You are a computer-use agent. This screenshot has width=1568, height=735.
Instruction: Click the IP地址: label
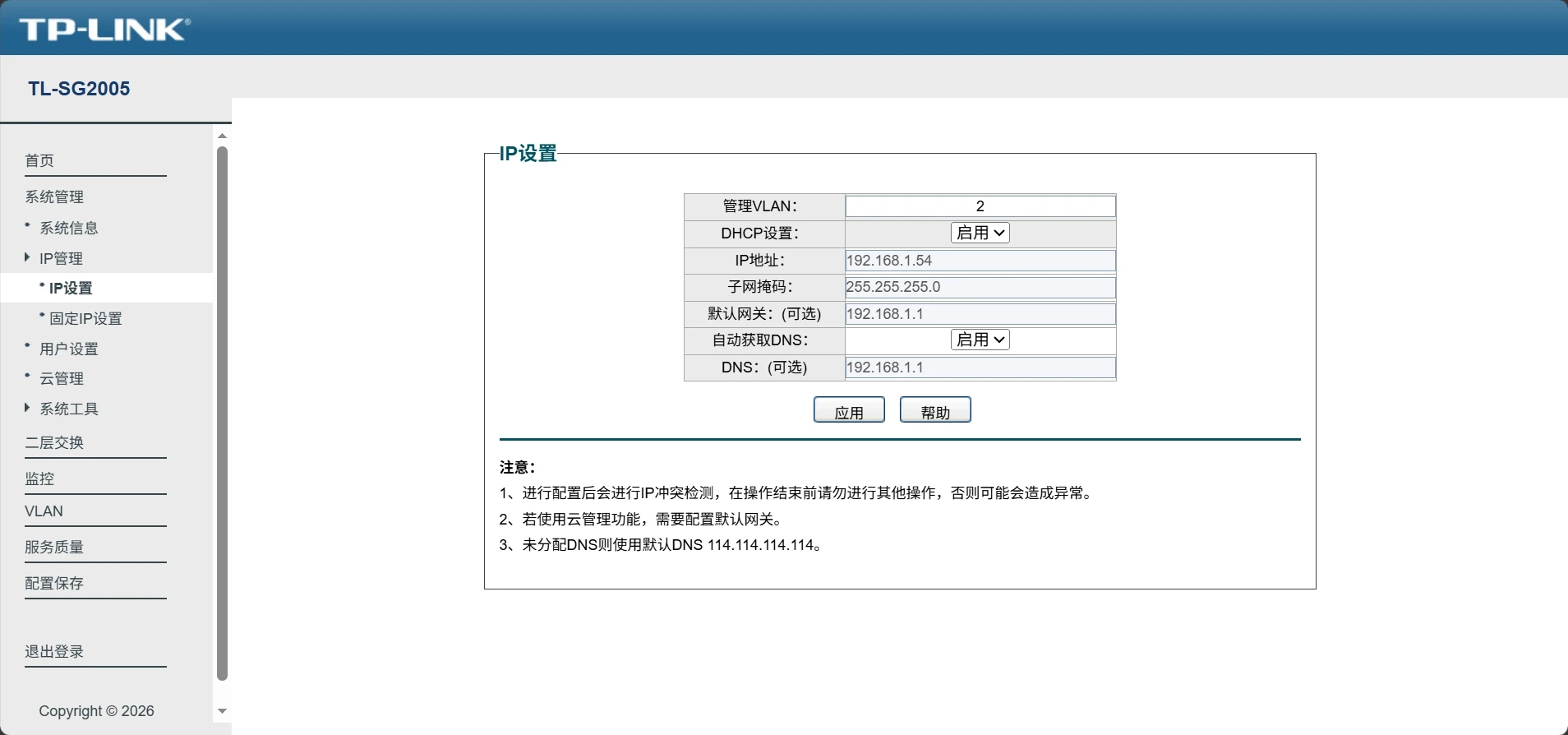(x=760, y=261)
